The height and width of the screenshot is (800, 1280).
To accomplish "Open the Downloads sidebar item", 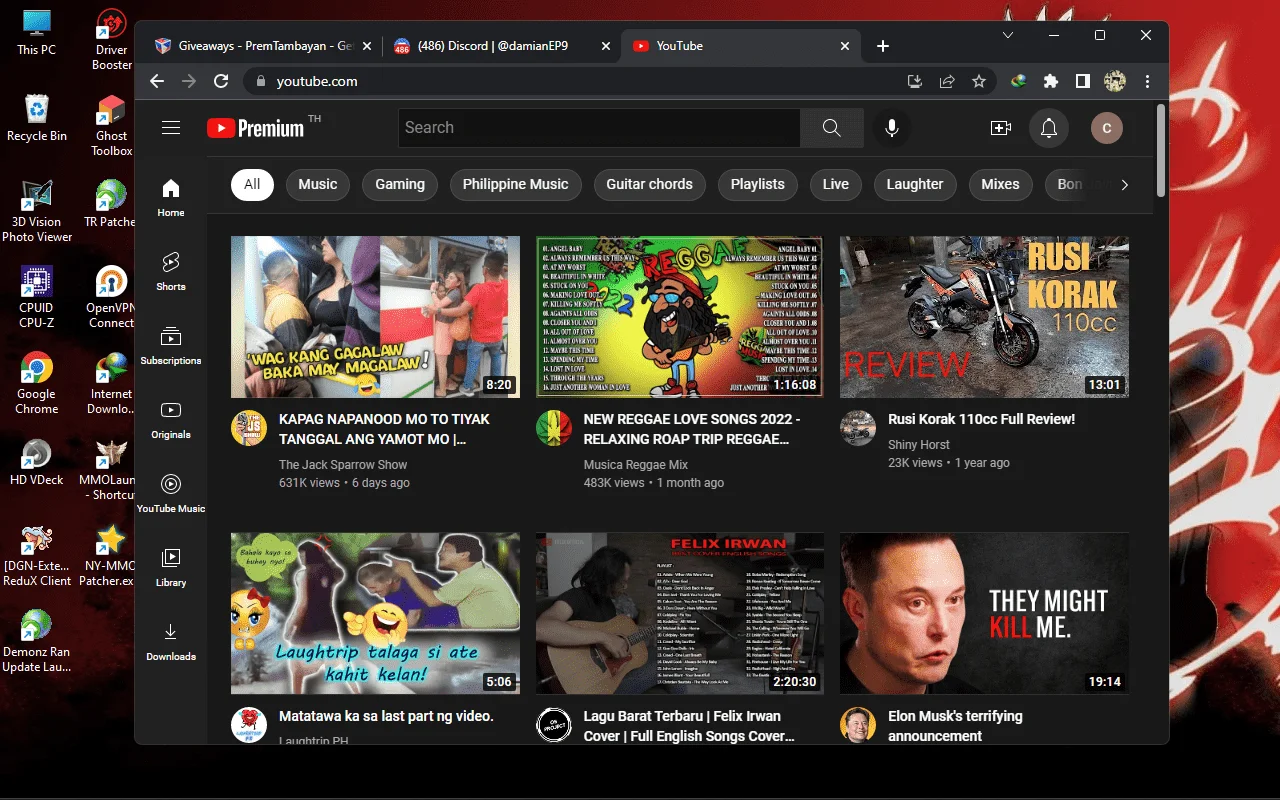I will click(171, 640).
